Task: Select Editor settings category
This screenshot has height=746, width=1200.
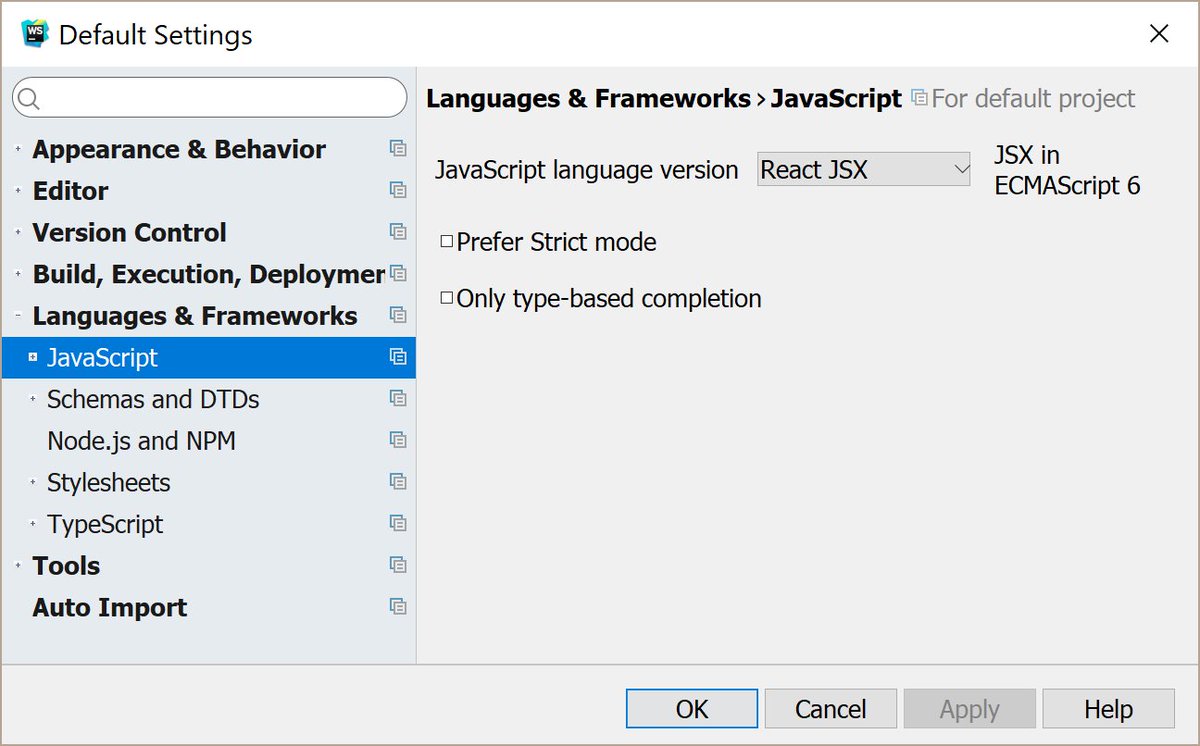Action: pos(70,191)
